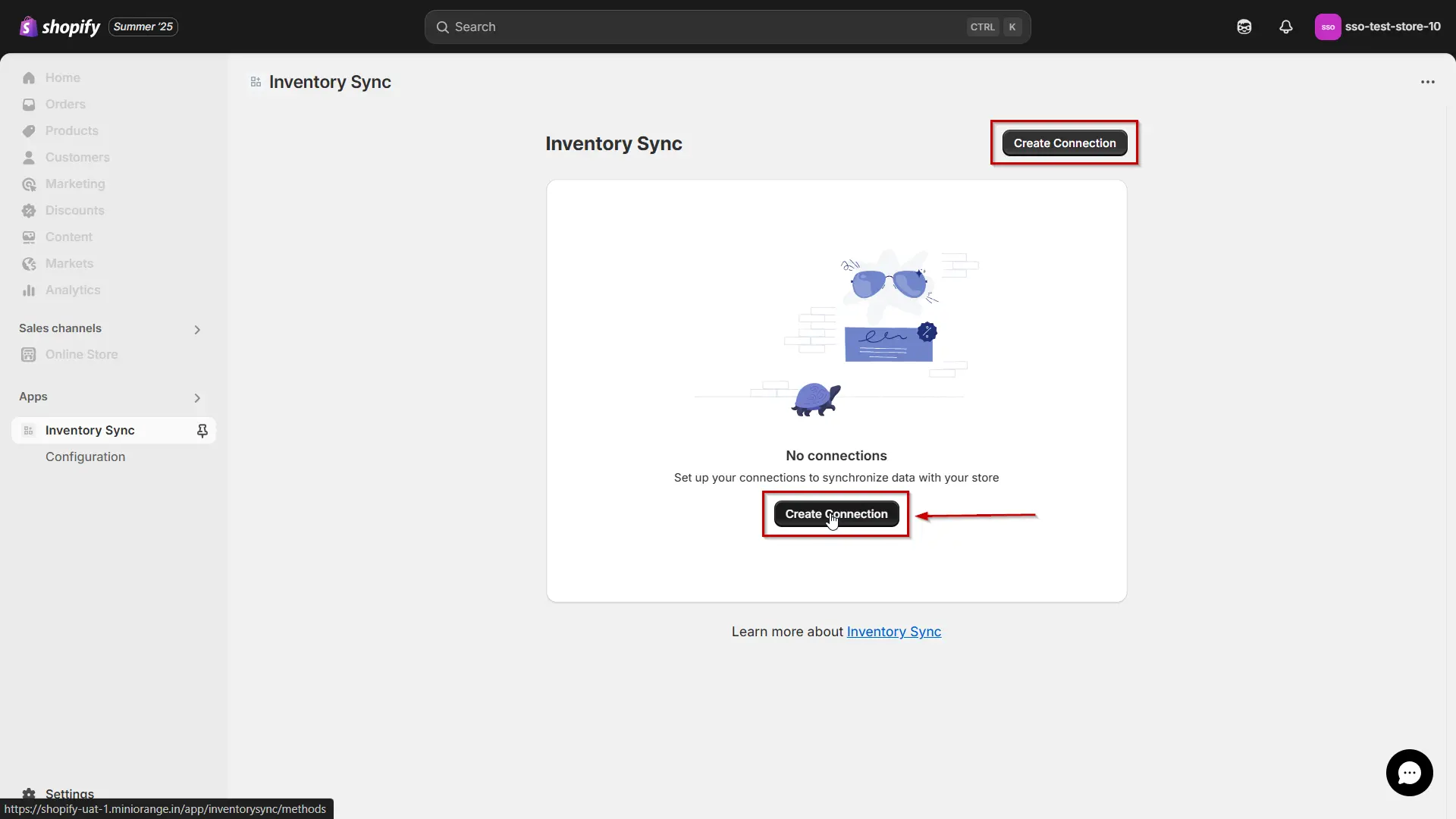
Task: Toggle the live chat bubble bottom right
Action: (1409, 772)
